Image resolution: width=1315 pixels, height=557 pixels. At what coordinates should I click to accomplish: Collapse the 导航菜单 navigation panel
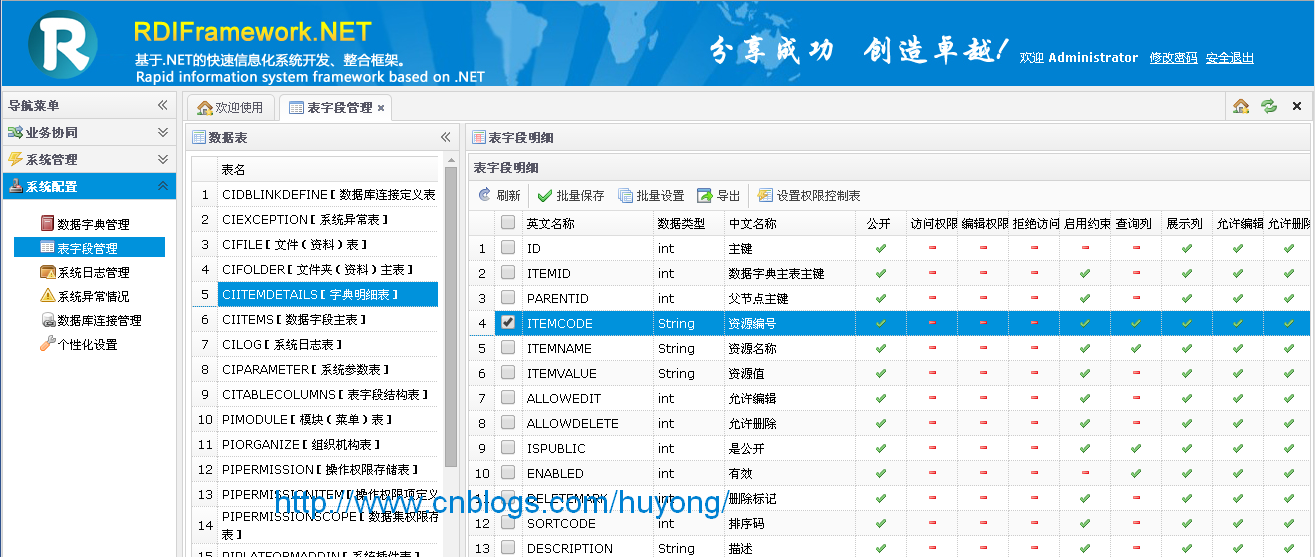[162, 105]
